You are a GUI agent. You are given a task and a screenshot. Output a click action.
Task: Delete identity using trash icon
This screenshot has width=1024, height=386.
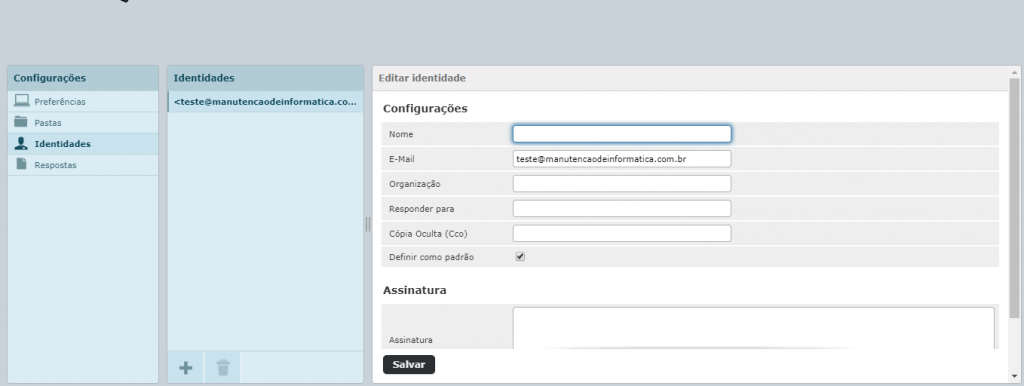point(223,368)
